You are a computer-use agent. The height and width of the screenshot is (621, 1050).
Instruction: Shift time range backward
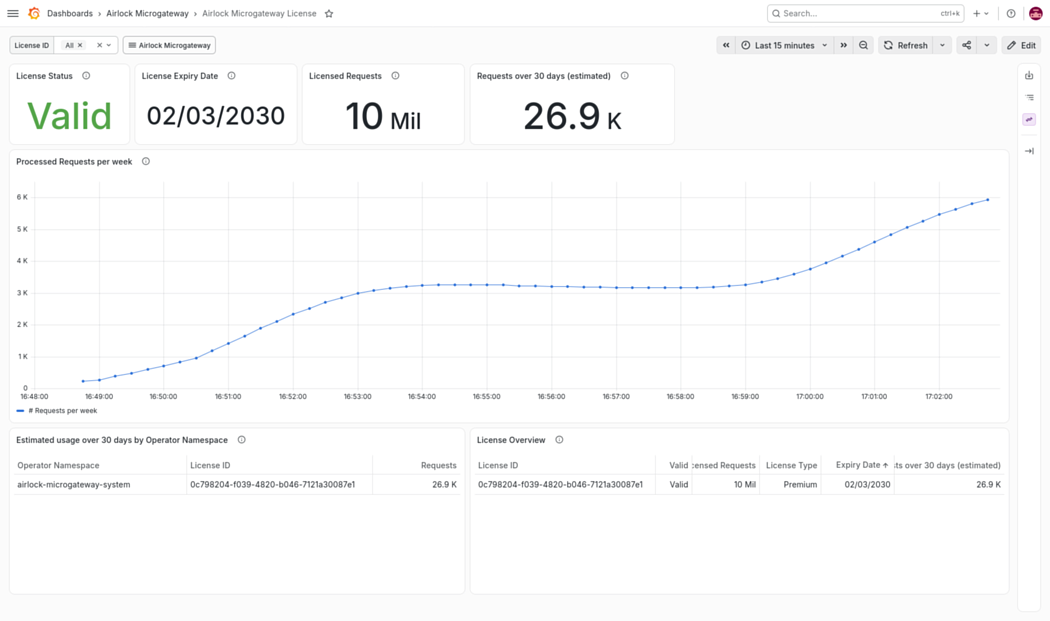(726, 46)
